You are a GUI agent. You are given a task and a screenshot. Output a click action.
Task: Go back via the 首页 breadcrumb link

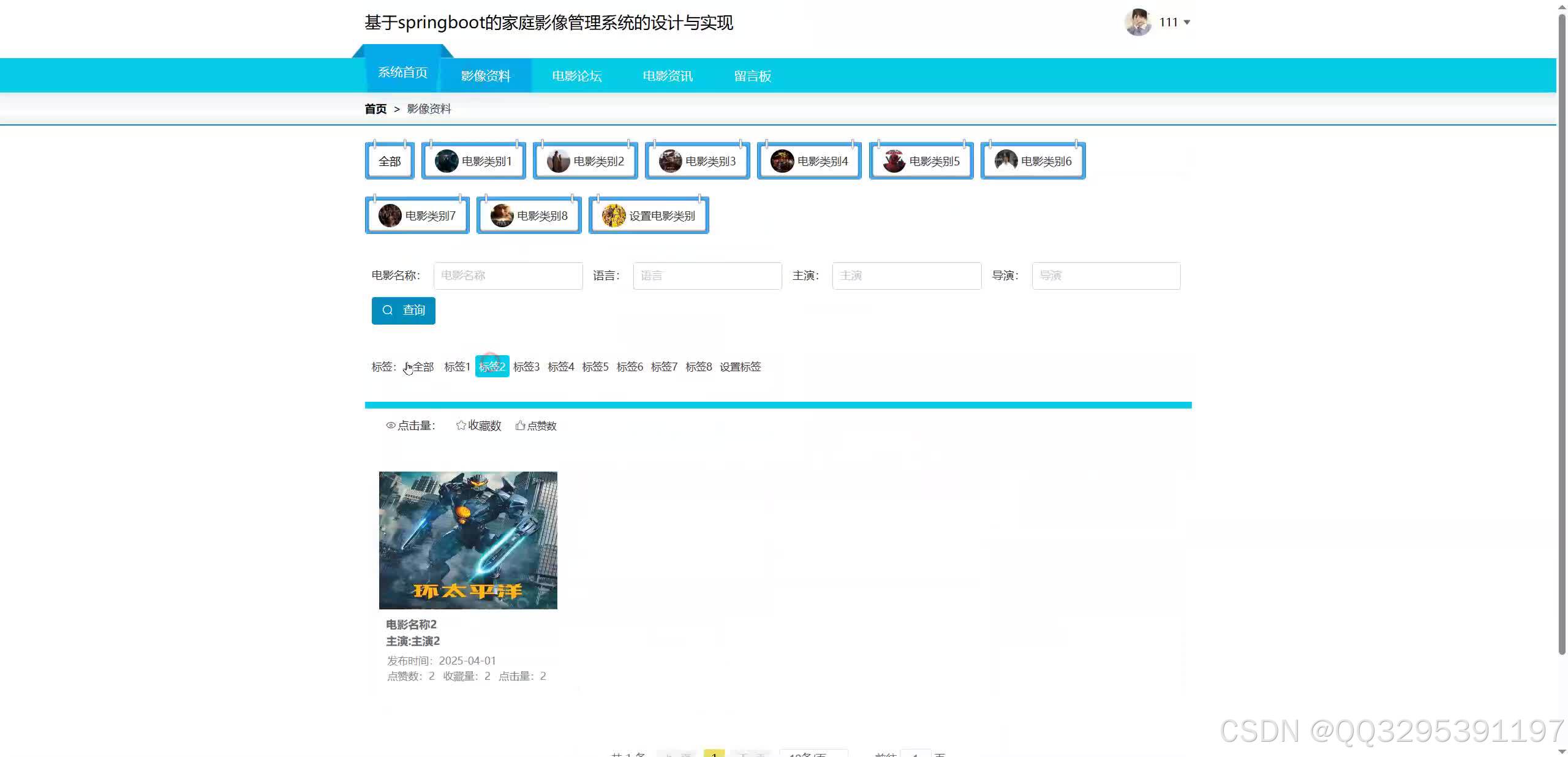coord(375,109)
